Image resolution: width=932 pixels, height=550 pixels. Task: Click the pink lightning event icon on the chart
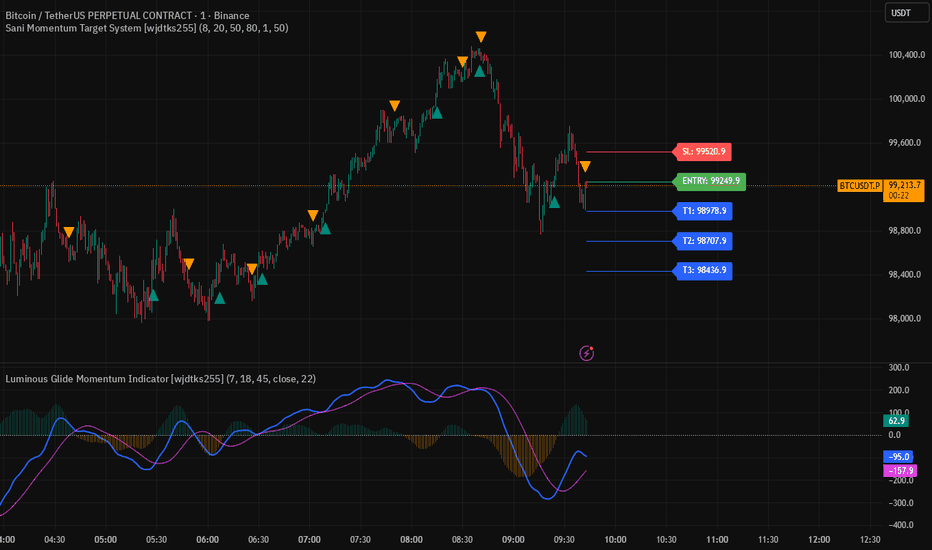pos(588,352)
